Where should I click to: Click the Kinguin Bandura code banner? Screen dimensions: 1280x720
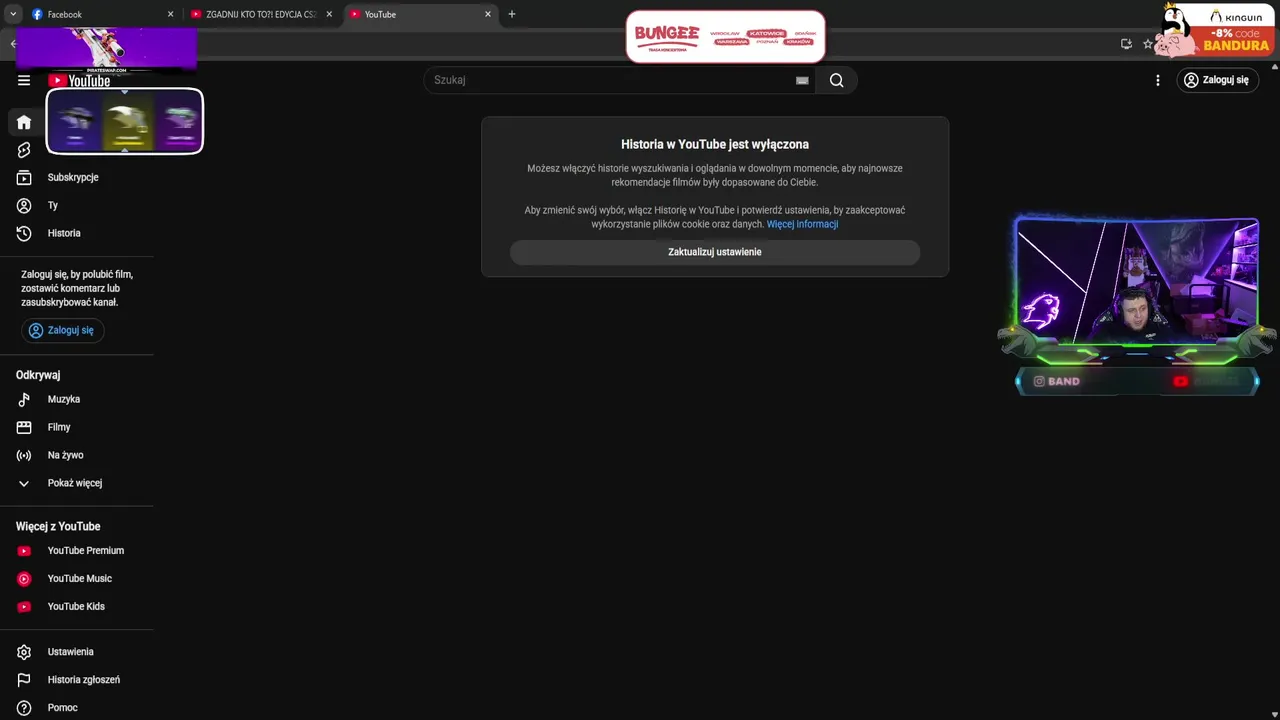(1214, 30)
